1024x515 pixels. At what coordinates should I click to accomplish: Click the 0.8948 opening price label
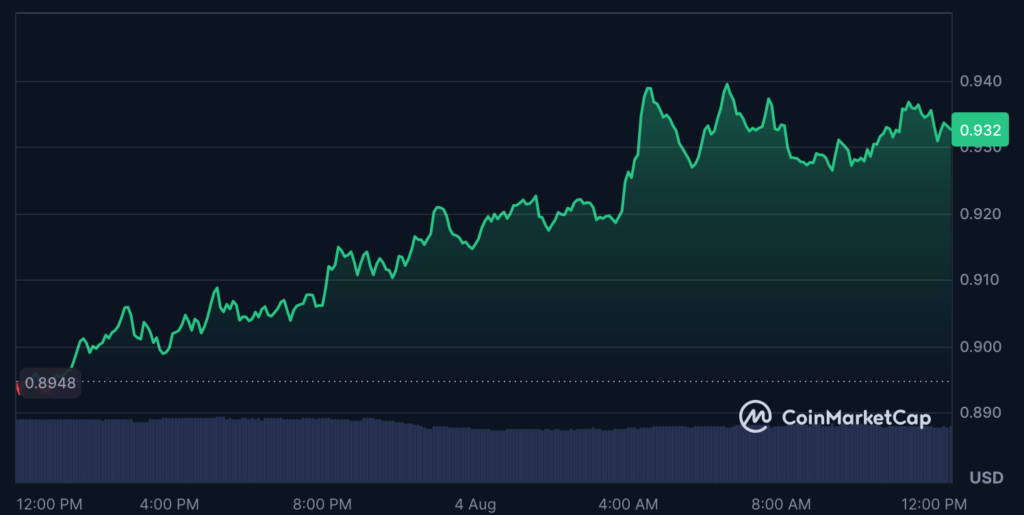50,382
